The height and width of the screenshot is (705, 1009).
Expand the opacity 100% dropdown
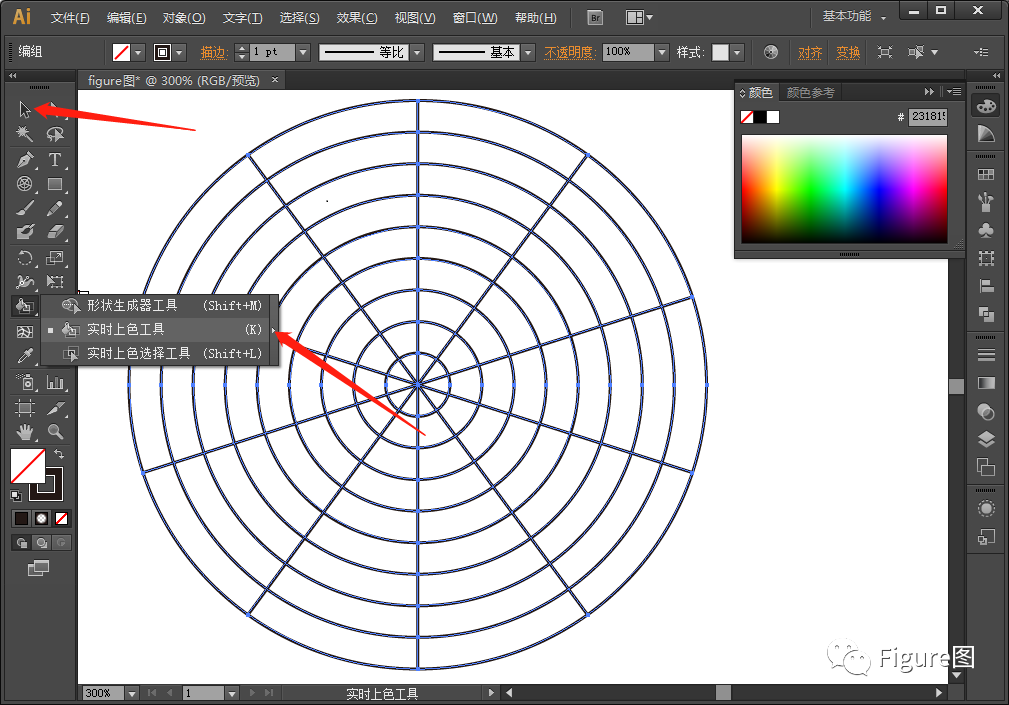coord(662,52)
